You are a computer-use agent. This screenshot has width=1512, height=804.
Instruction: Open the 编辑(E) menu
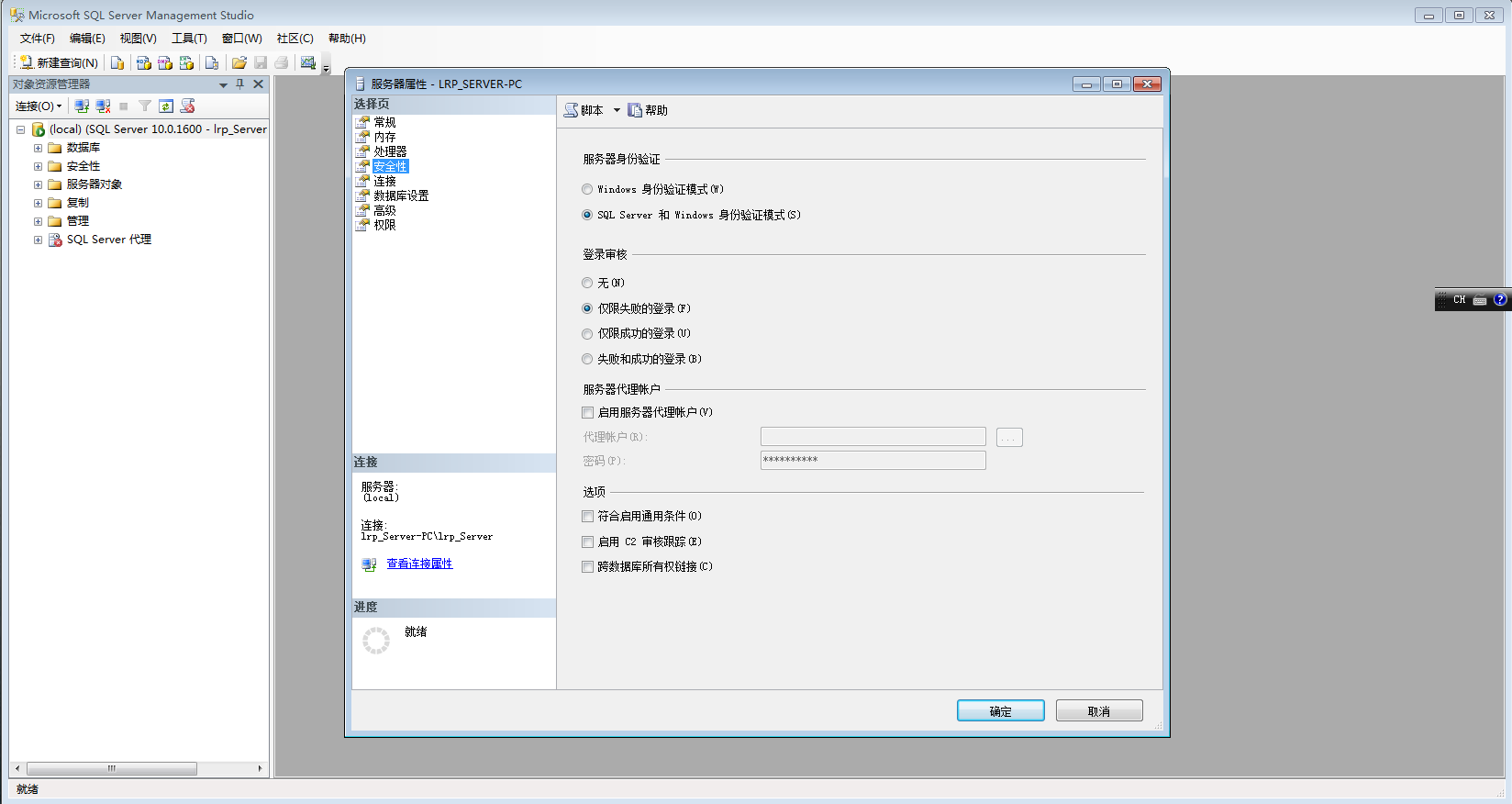tap(87, 39)
